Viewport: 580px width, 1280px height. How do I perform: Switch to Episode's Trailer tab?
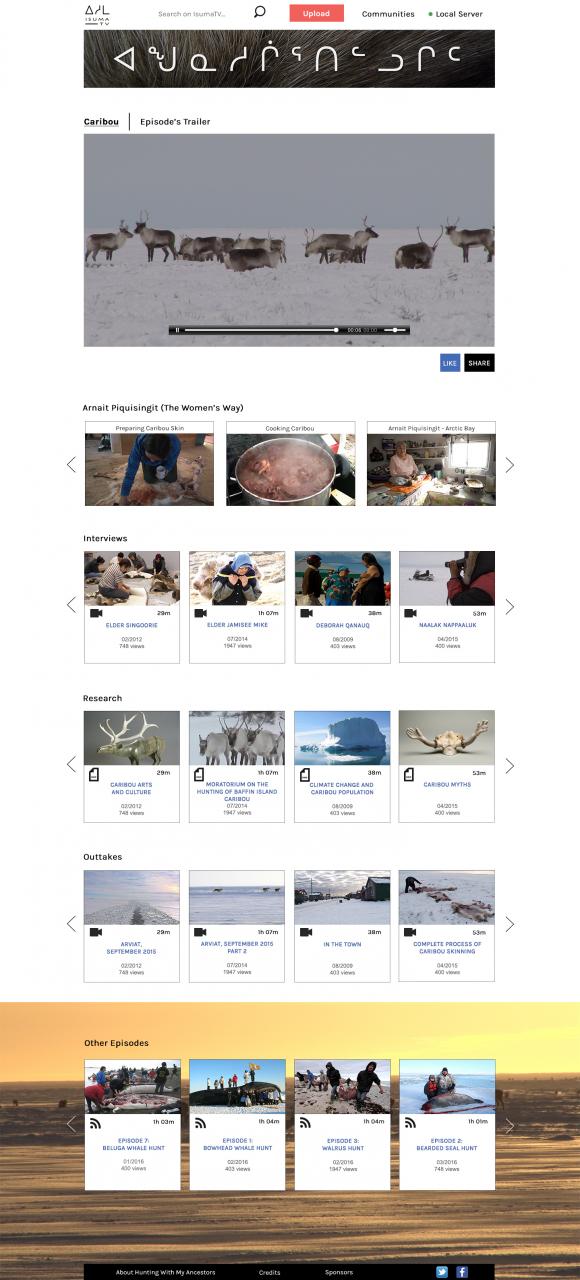175,122
